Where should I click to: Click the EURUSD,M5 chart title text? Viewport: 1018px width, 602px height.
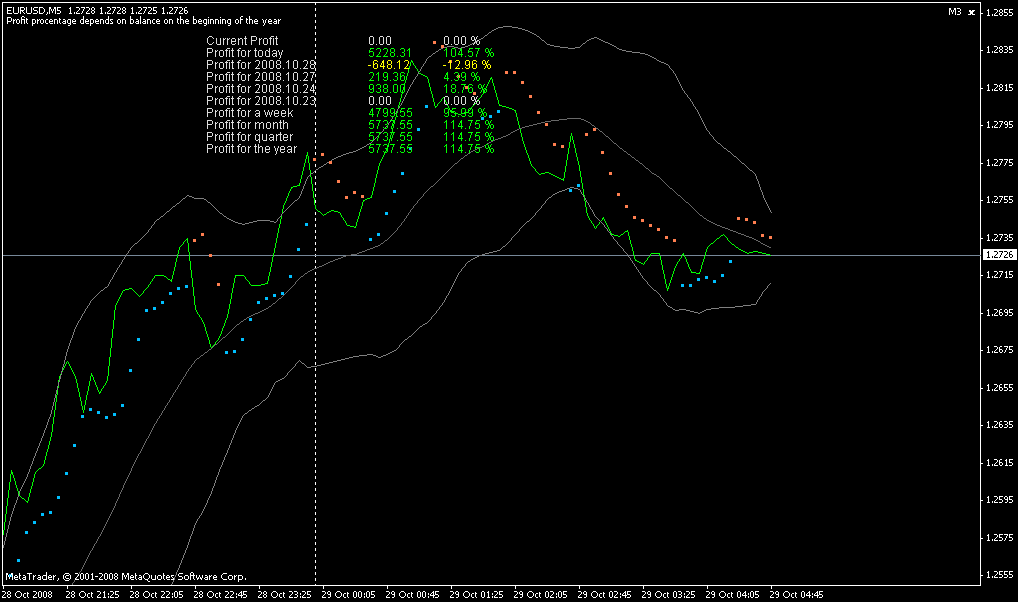[34, 11]
